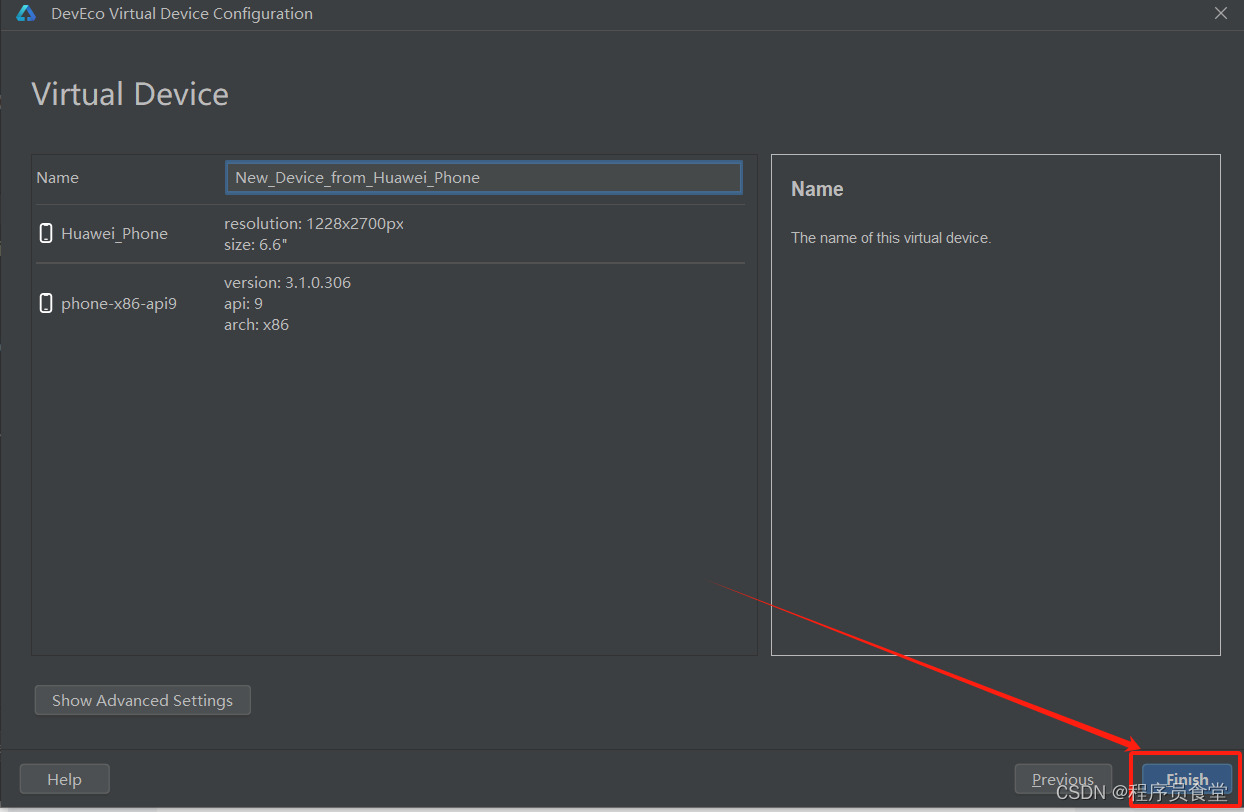Screen dimensions: 1244x812
Task: Select the phone-x86-api9 row label
Action: point(119,303)
